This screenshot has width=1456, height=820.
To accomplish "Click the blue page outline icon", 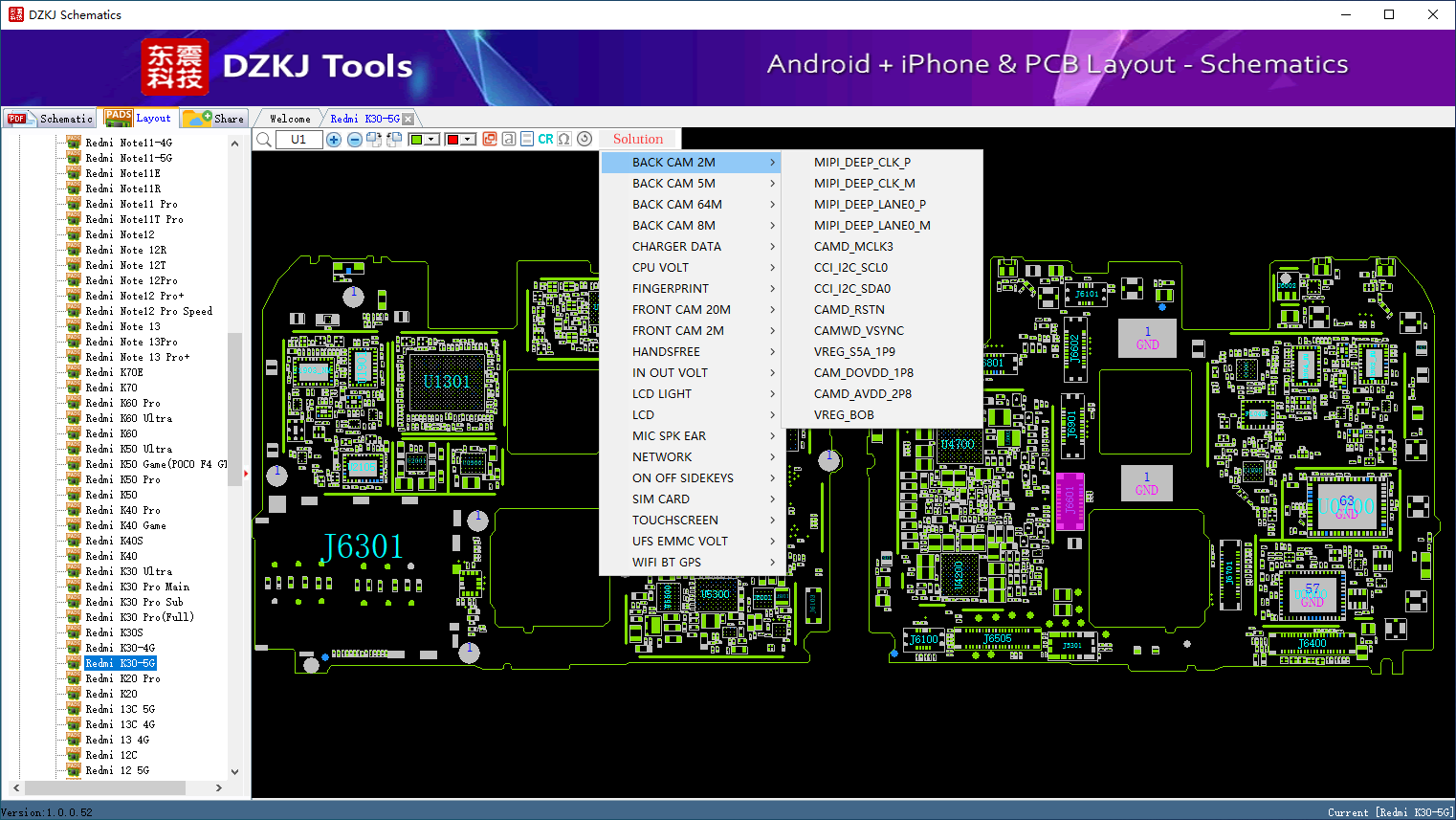I will click(x=527, y=139).
